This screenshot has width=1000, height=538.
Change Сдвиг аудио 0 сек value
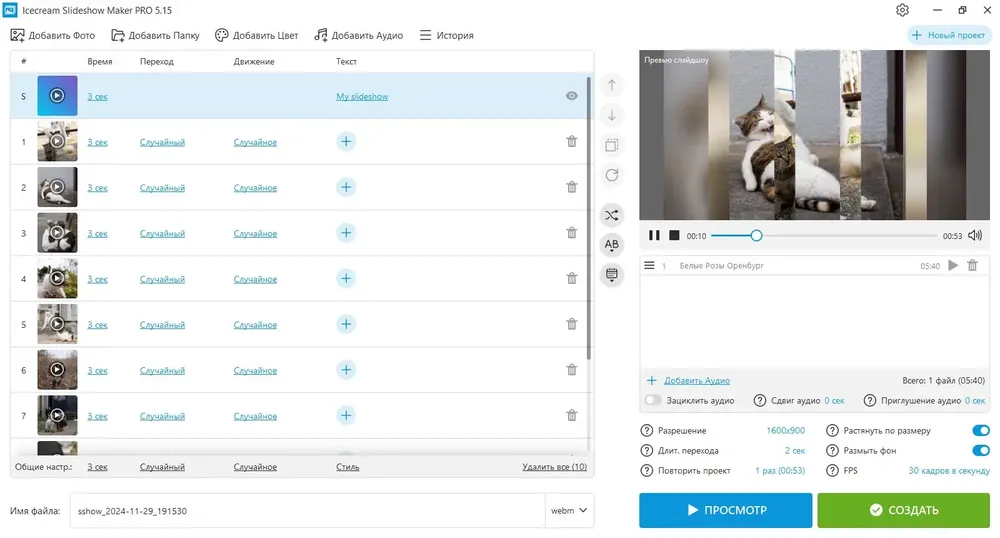coord(834,401)
